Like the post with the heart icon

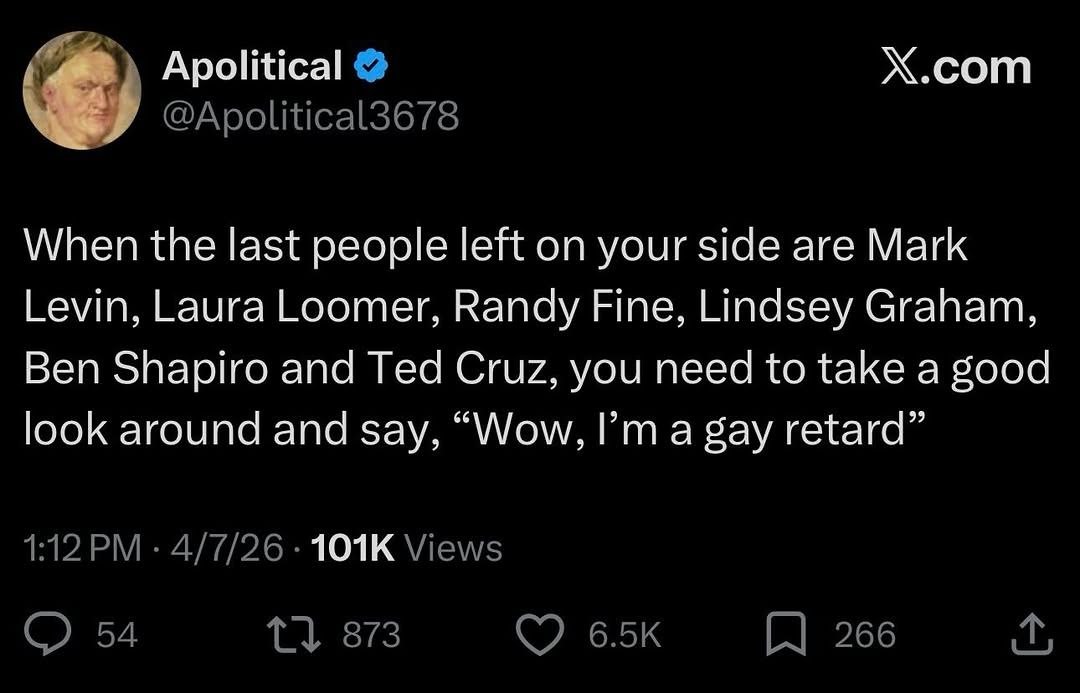[541, 635]
